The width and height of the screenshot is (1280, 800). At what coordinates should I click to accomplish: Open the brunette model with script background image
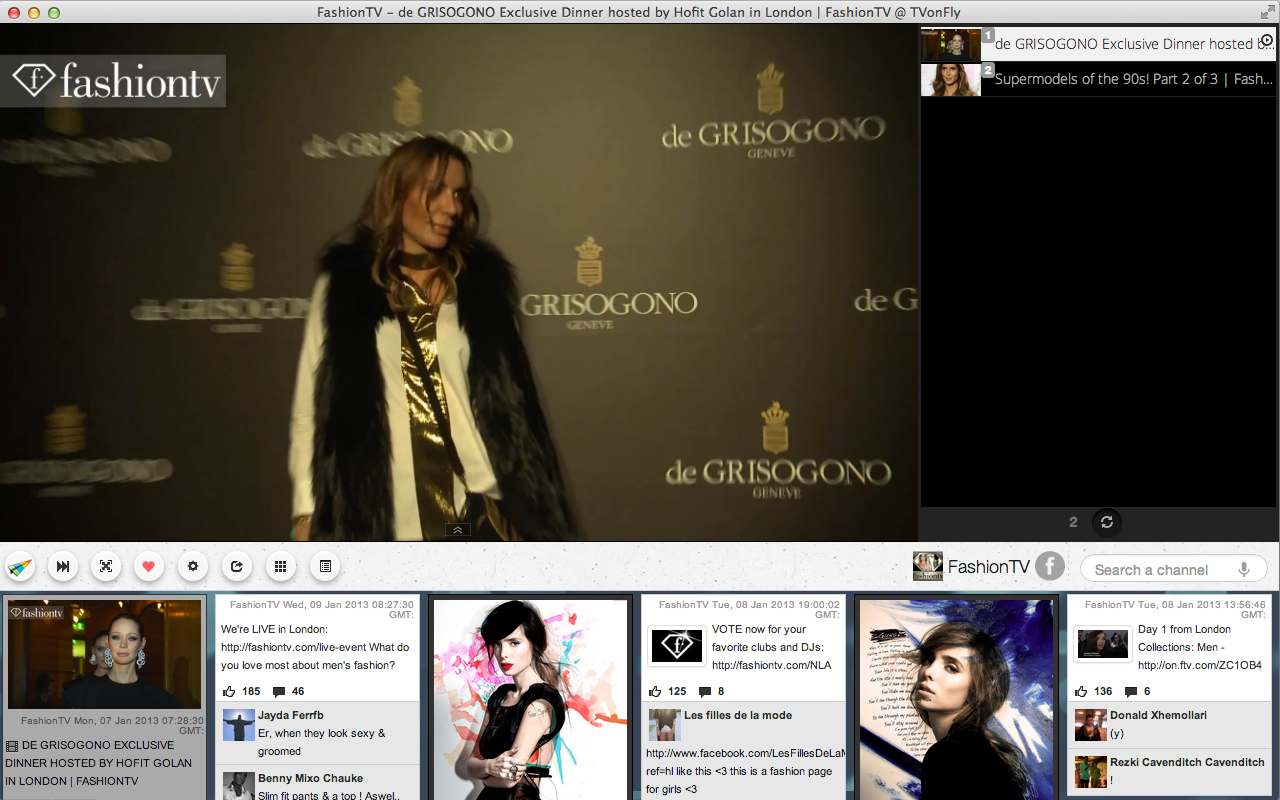955,700
